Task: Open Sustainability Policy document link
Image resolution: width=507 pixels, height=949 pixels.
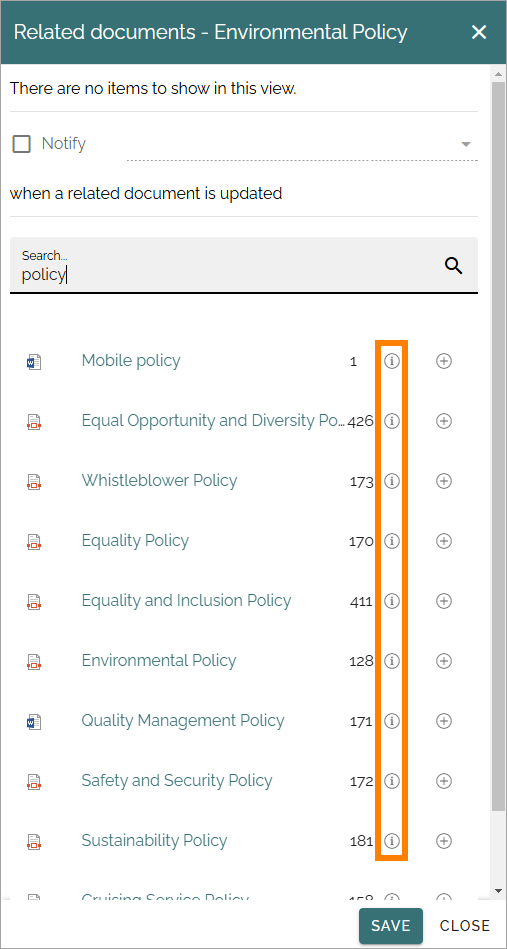Action: pyautogui.click(x=154, y=840)
